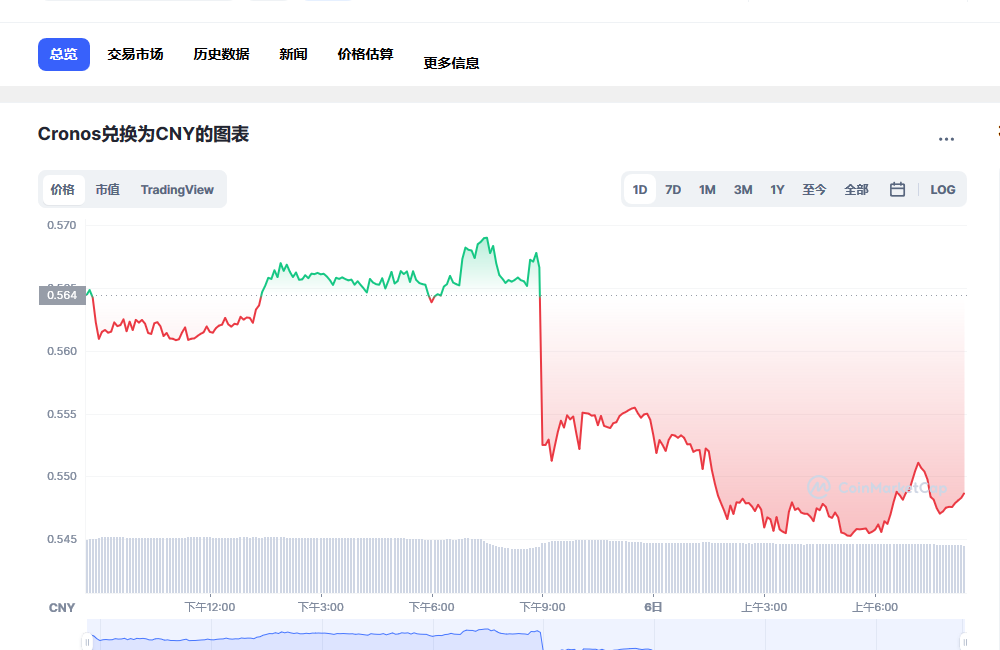Image resolution: width=1000 pixels, height=650 pixels.
Task: Select the 至今 year-to-date range
Action: point(814,189)
